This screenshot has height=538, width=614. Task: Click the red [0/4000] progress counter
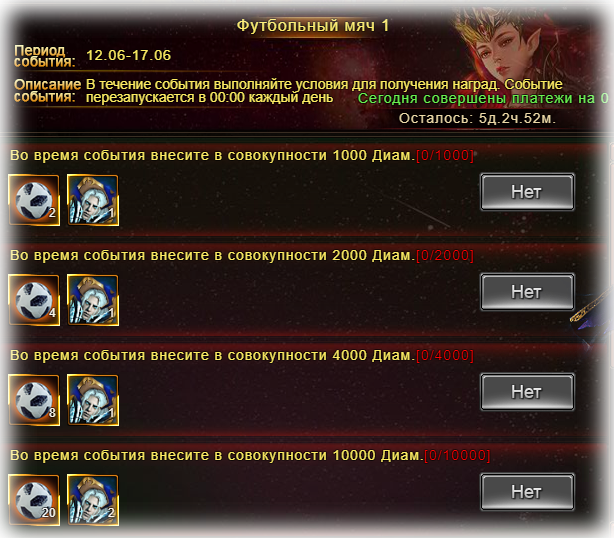[x=445, y=356]
